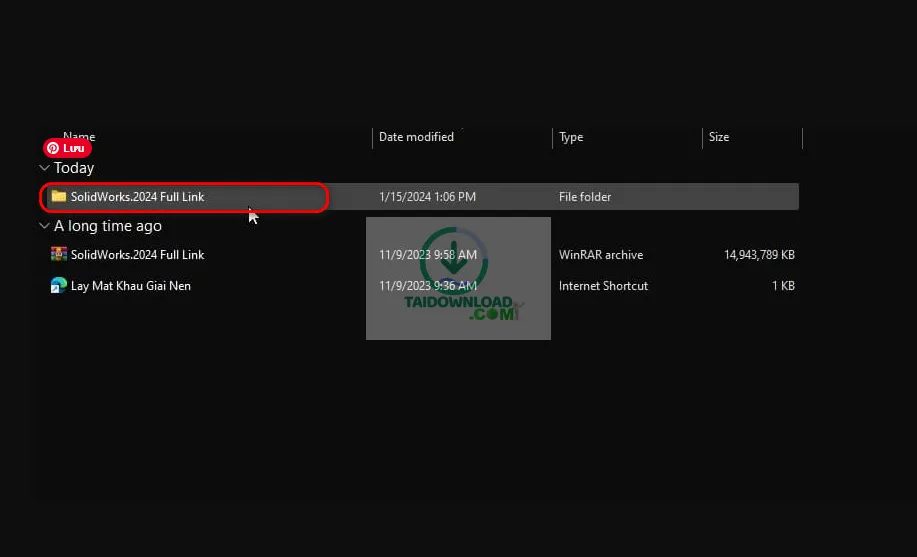This screenshot has width=917, height=557.
Task: Click the Pinterest Lưu save button
Action: point(67,148)
